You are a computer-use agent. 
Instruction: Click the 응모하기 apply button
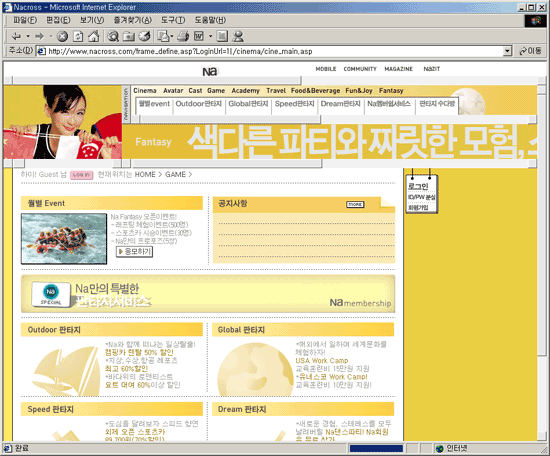click(x=135, y=252)
